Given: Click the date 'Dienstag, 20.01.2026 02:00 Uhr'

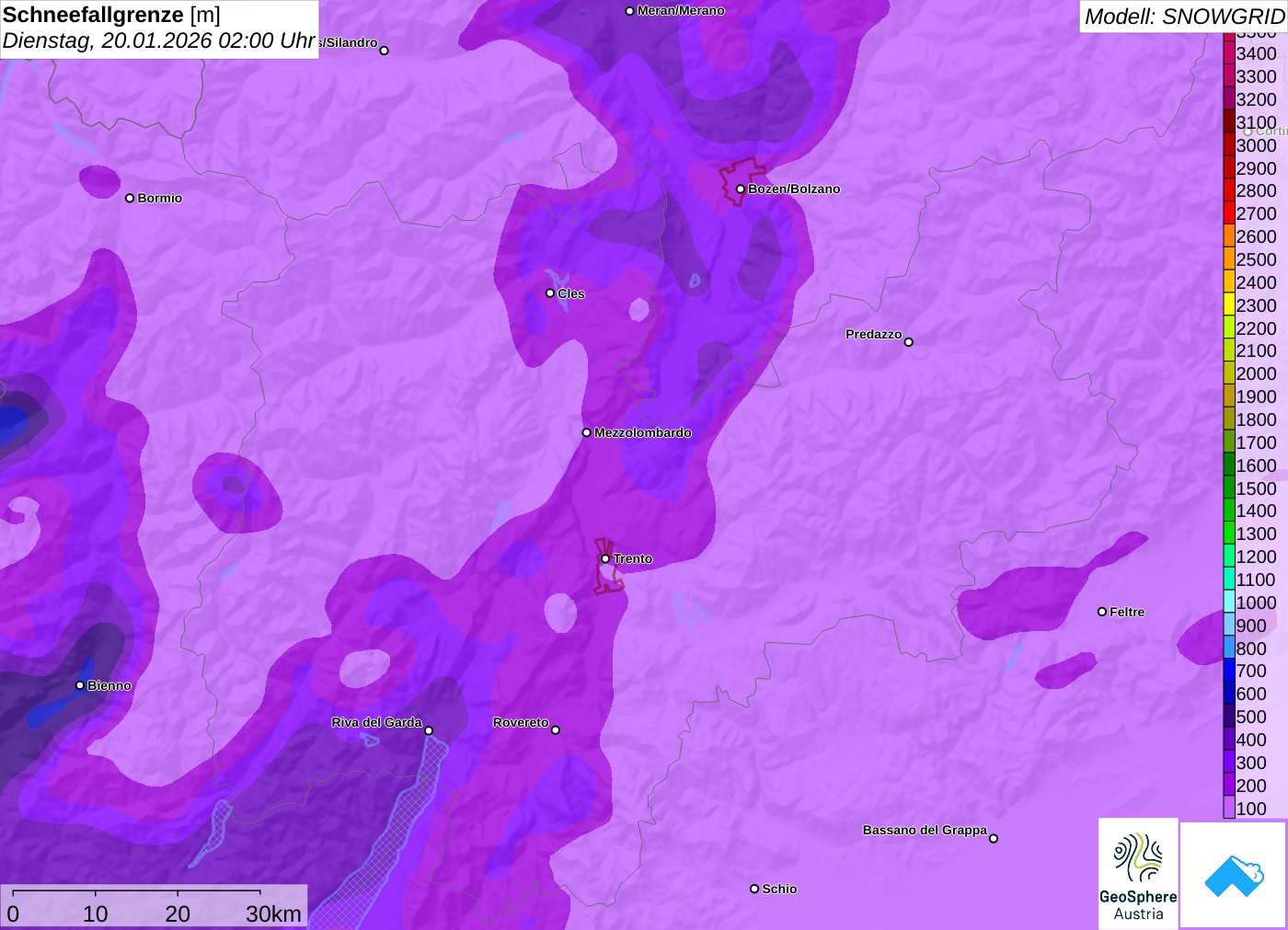Looking at the screenshot, I should point(159,41).
